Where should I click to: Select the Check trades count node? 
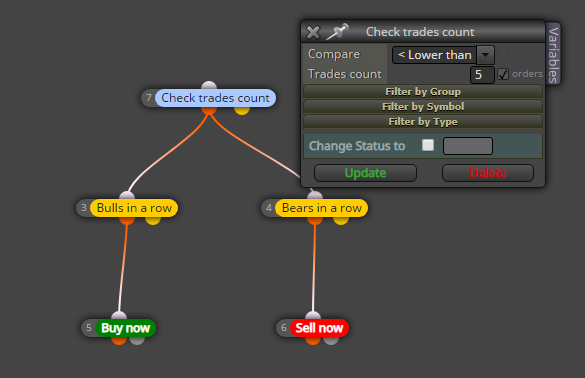pos(215,98)
